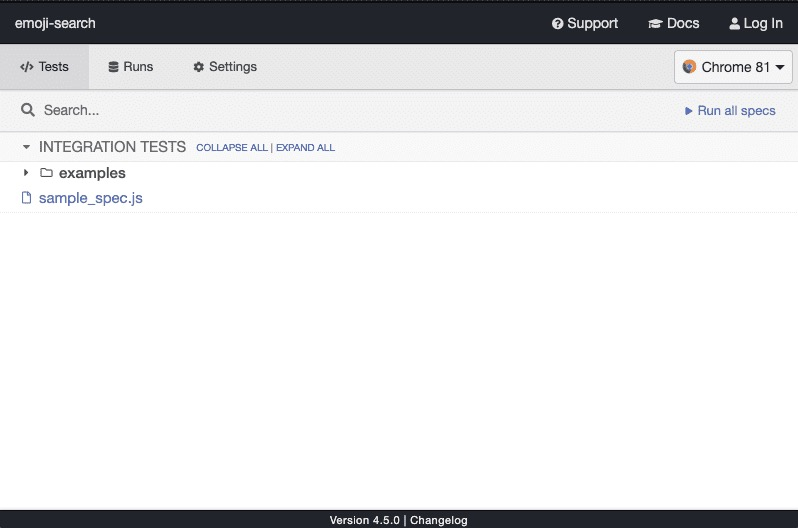Screen dimensions: 798x528
Task: Click the emoji-search project title
Action: [55, 23]
